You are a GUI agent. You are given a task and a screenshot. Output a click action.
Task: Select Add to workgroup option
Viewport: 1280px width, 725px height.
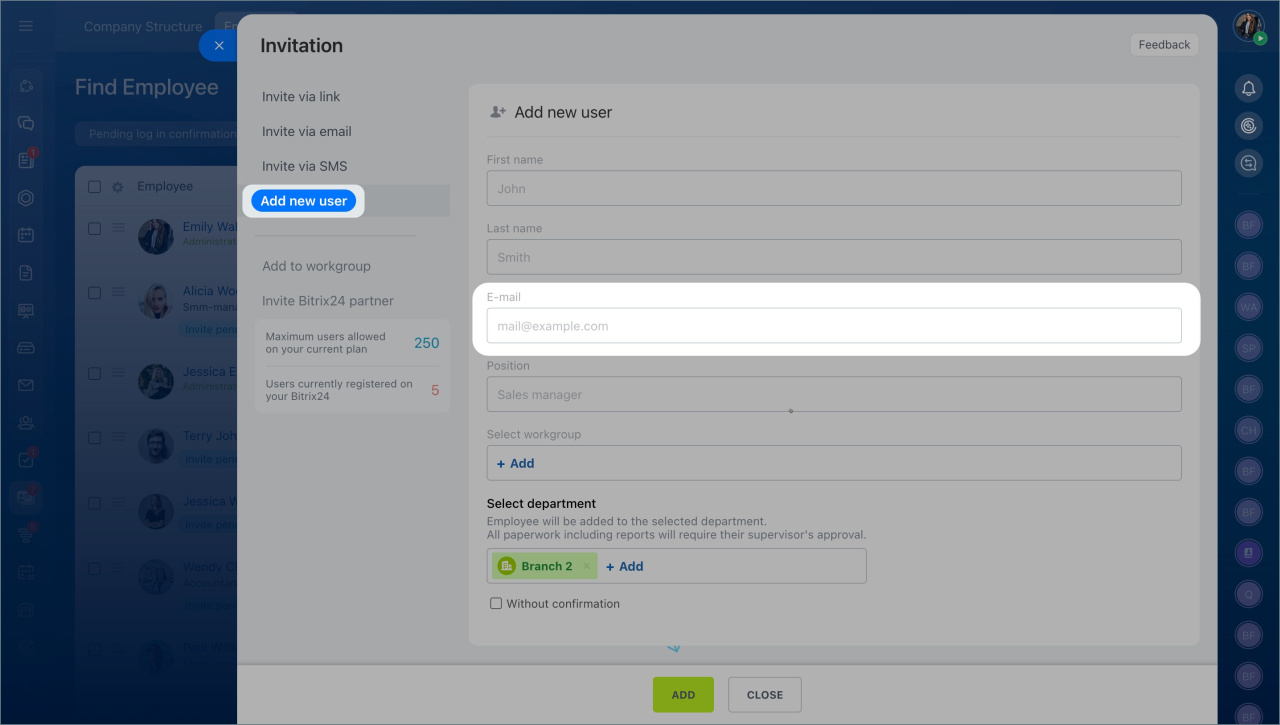click(x=316, y=266)
